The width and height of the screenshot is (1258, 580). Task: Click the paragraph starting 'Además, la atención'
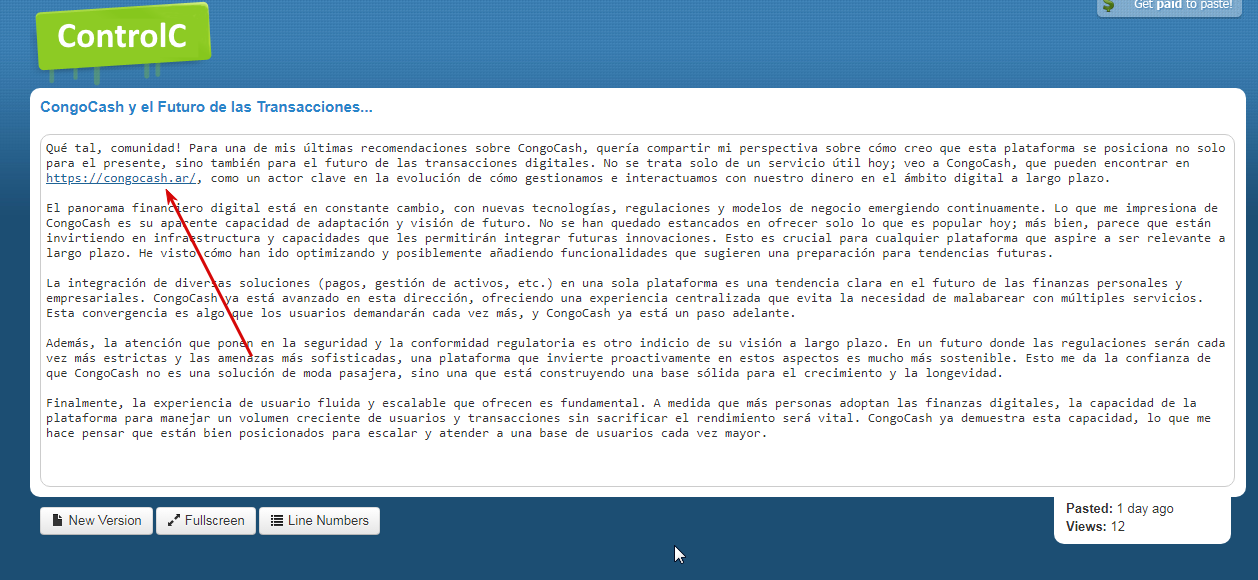point(635,358)
